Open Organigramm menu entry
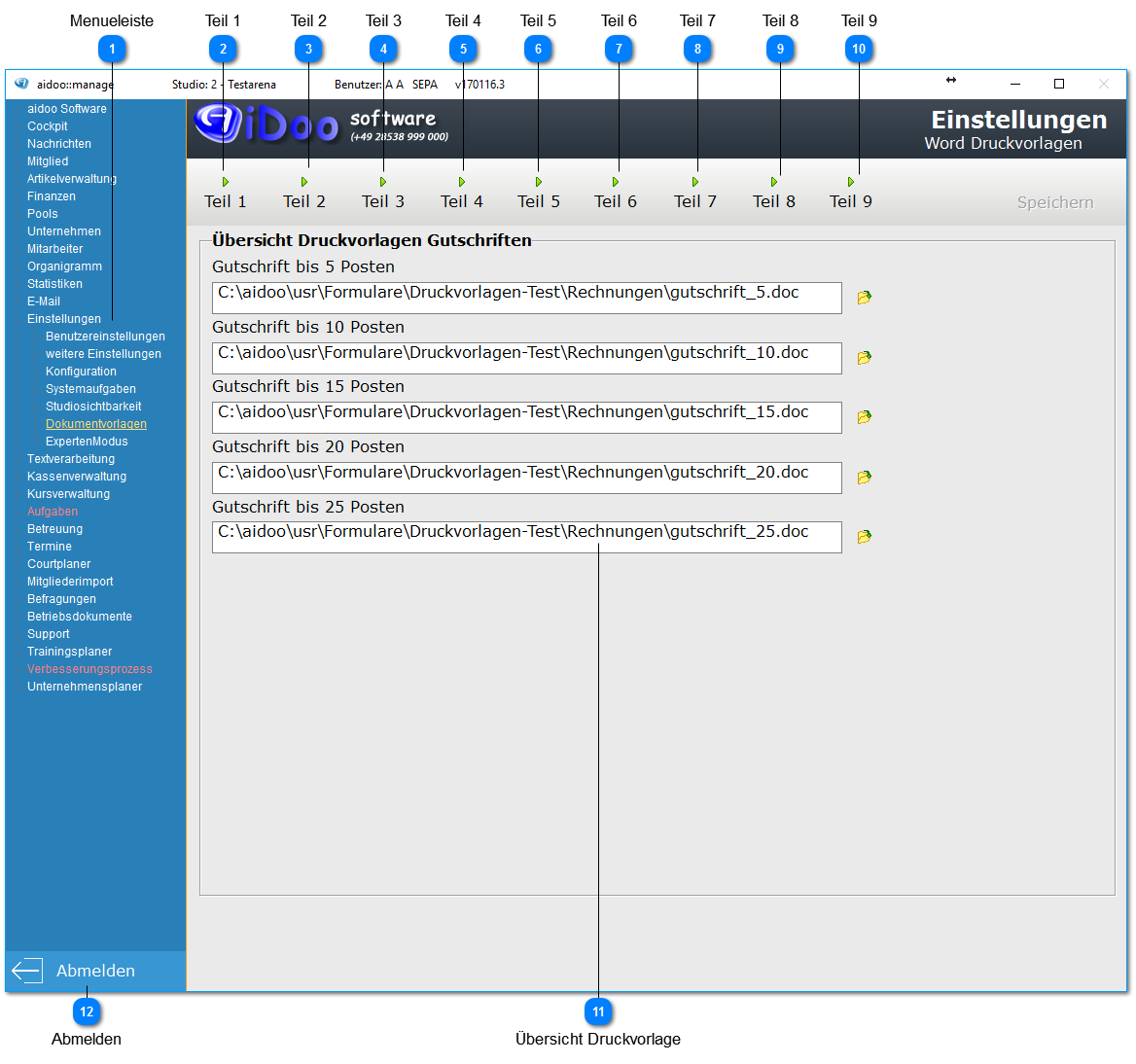This screenshot has height=1064, width=1136. 64,266
